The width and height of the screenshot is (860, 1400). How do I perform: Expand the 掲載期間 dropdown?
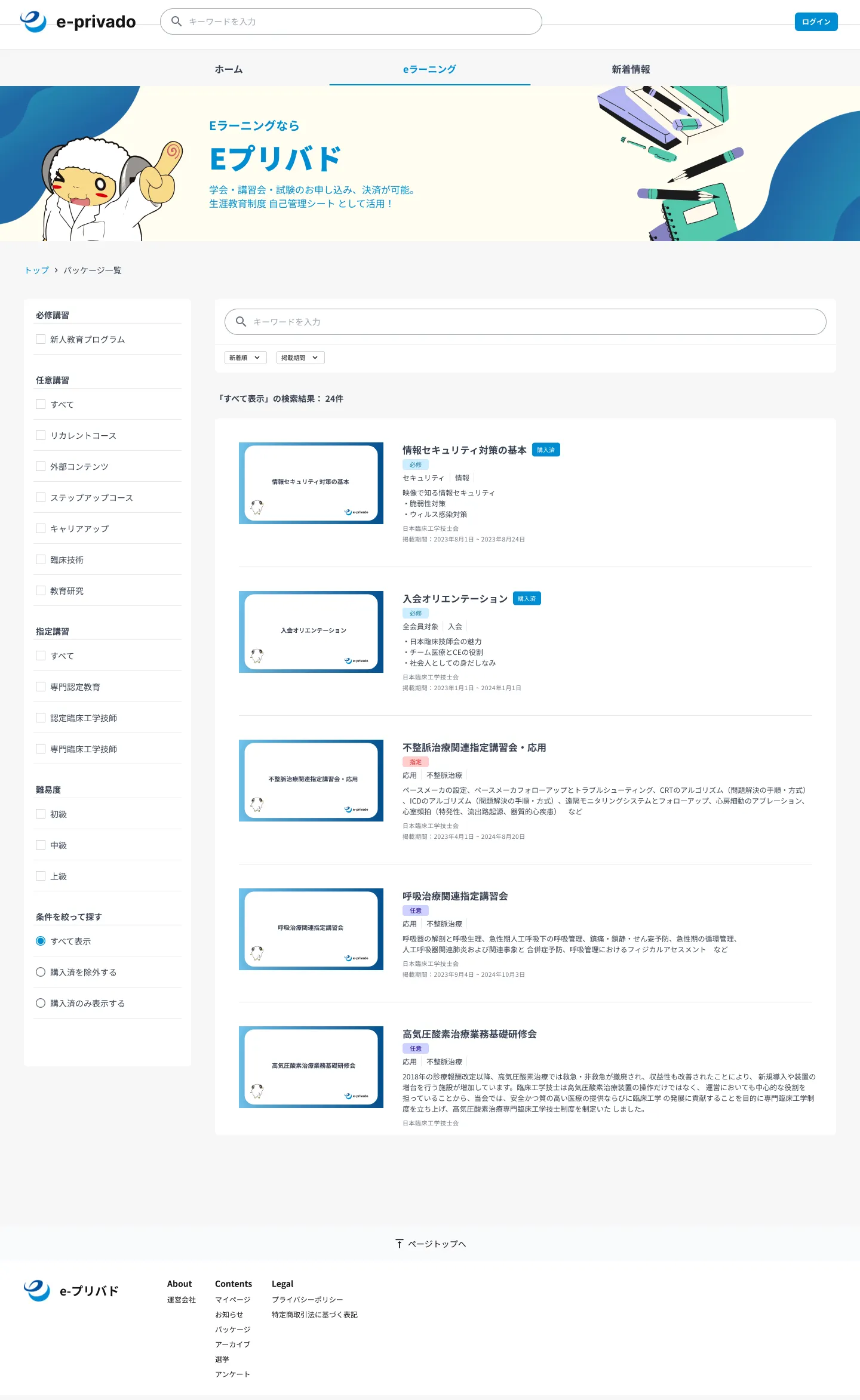point(300,358)
